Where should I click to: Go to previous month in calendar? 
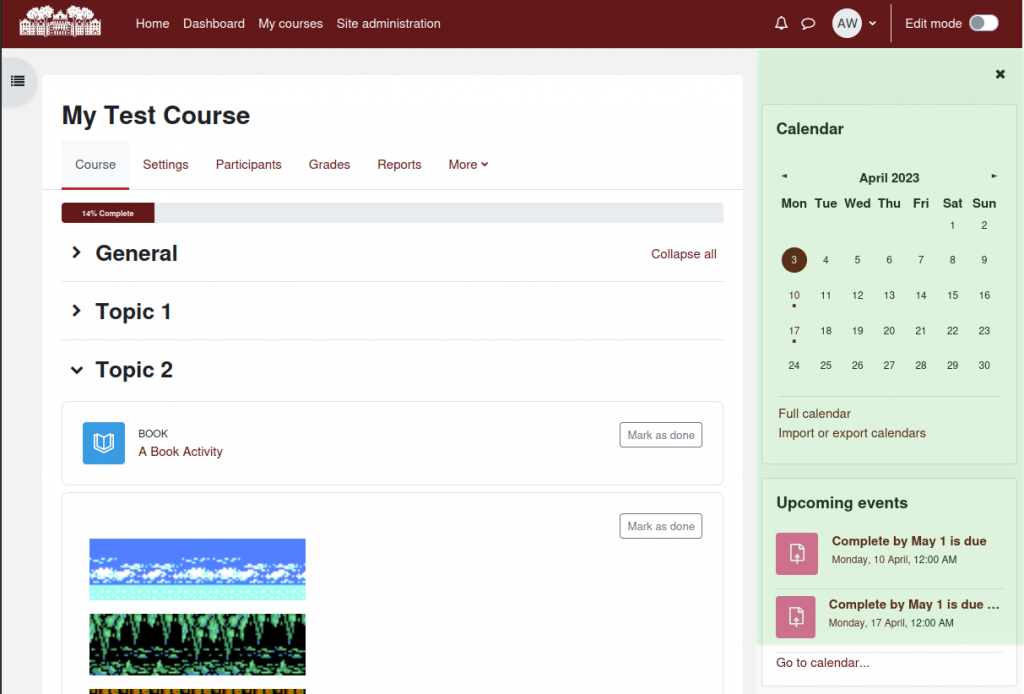[x=784, y=176]
